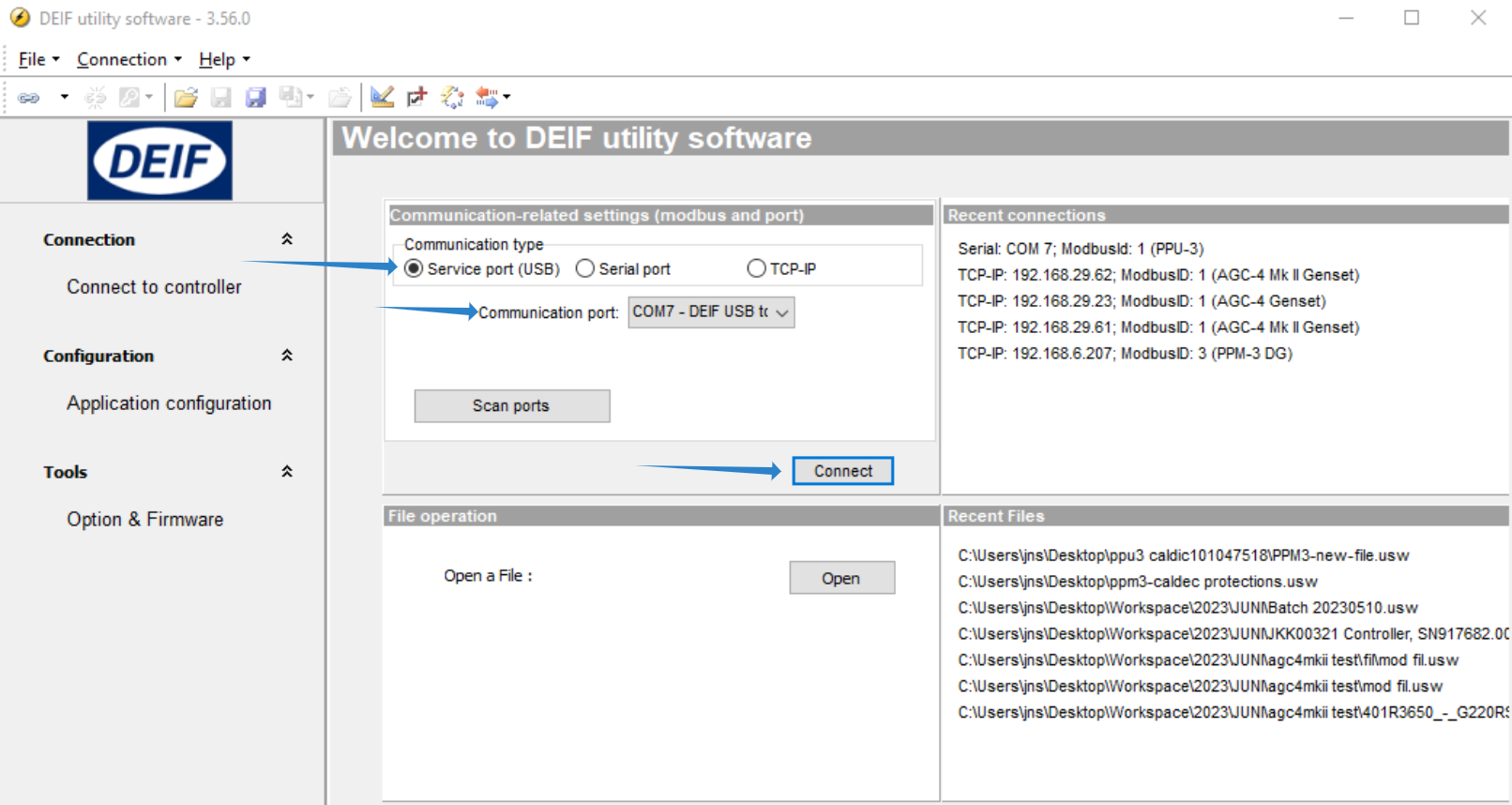Click the key permission toolbar icon
1512x805 pixels.
129,98
